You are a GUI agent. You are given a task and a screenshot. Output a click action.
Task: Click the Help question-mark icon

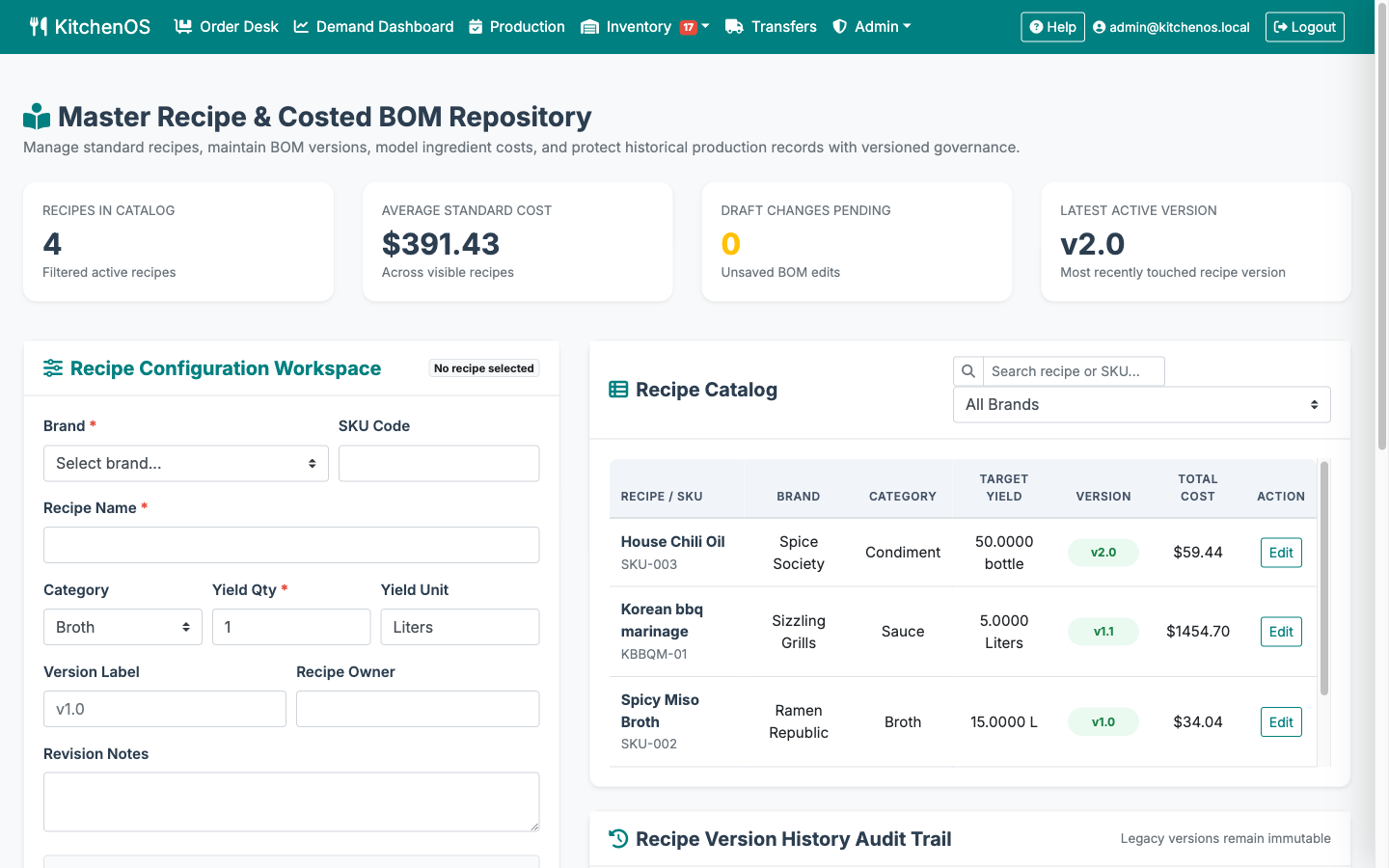coord(1036,27)
